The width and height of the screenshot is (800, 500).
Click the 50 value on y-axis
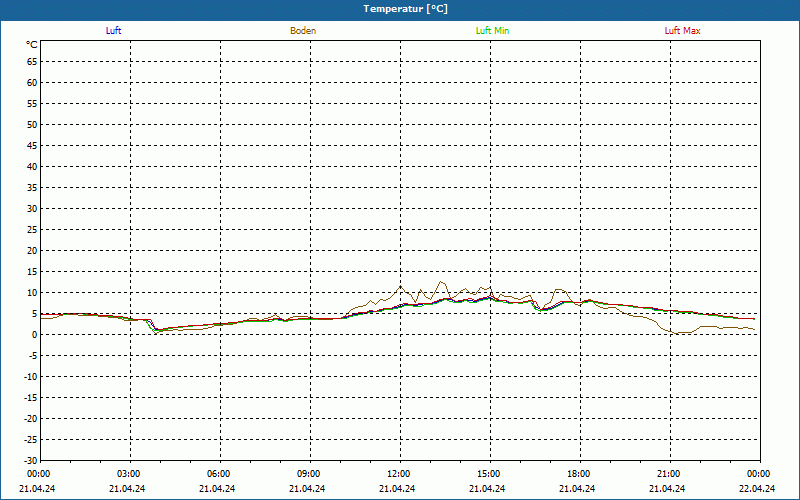(32, 125)
